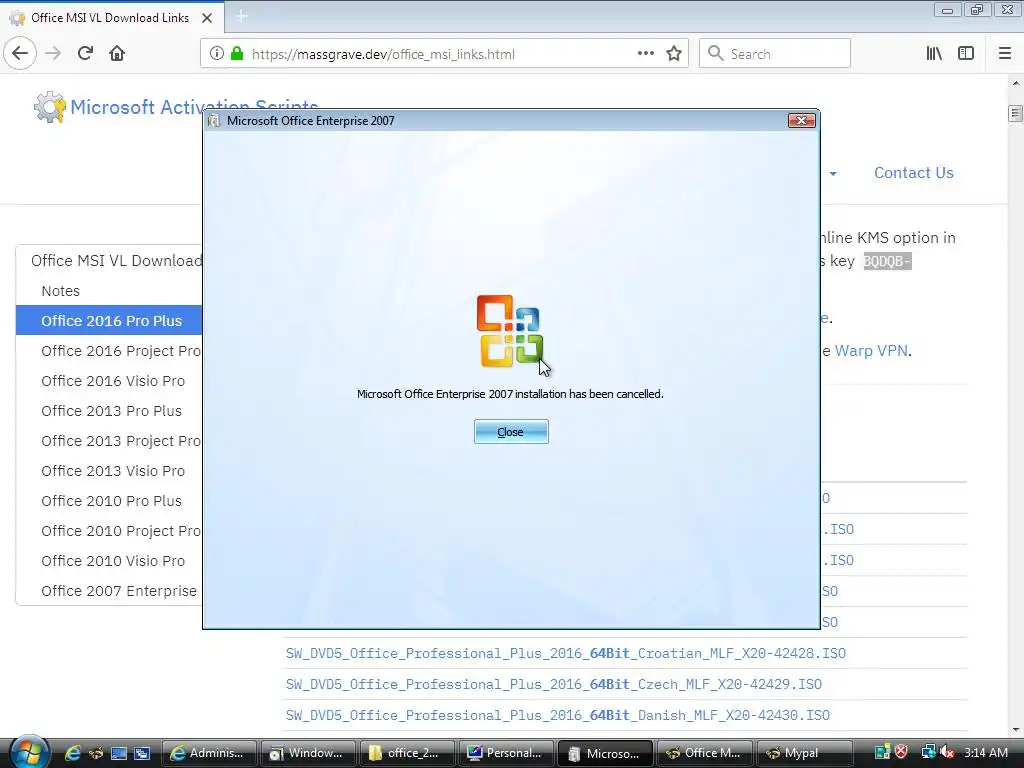The image size is (1024, 768).
Task: Download the Czech 64Bit Office 2016 ISO
Action: coord(553,684)
